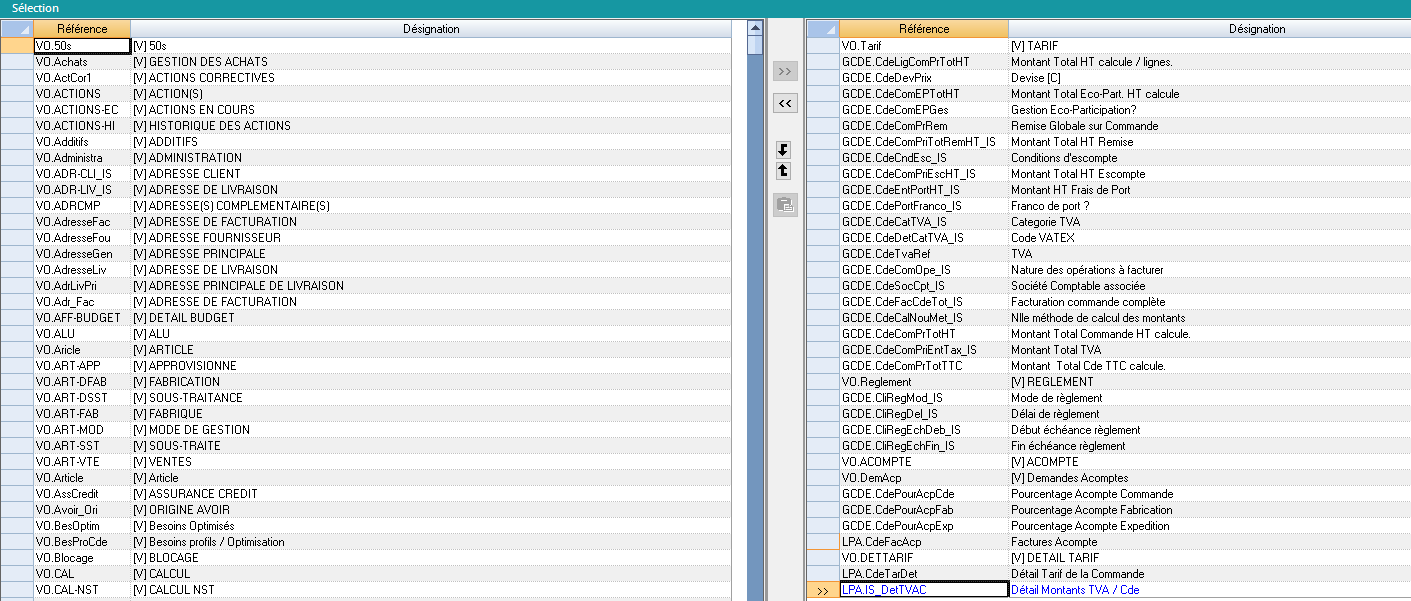Screen dimensions: 1411x601
Task: Click the VO.50s reference edit cell
Action: [82, 46]
